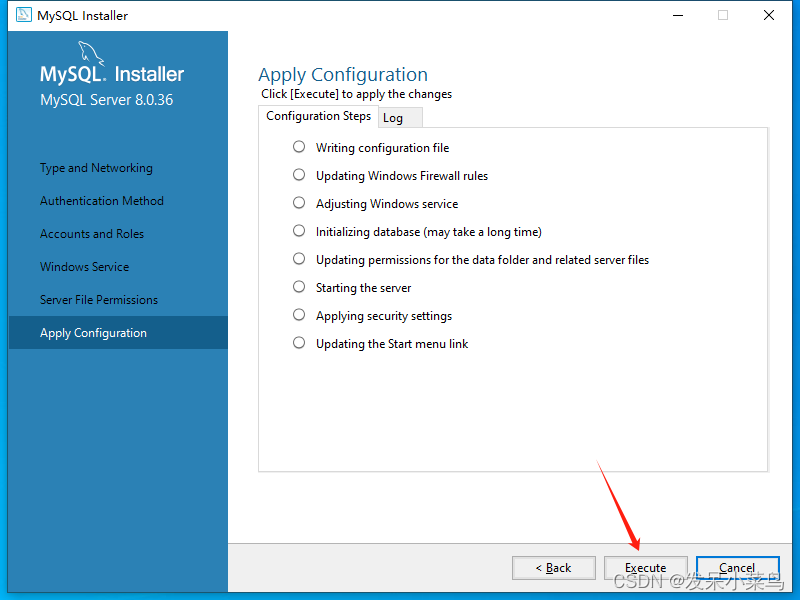Image resolution: width=800 pixels, height=600 pixels.
Task: Click the MySQL dolphin logo in sidebar
Action: click(x=91, y=53)
